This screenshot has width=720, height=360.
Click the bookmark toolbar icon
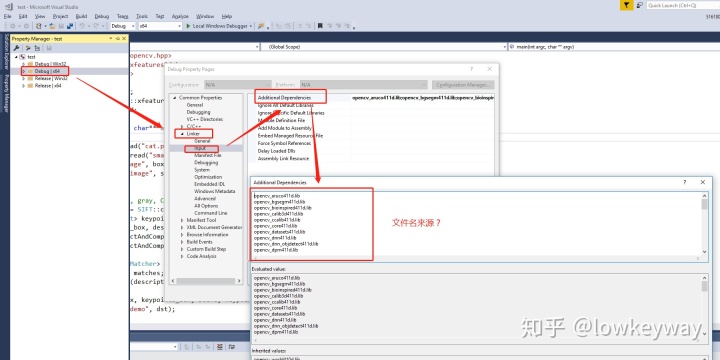pyautogui.click(x=320, y=26)
